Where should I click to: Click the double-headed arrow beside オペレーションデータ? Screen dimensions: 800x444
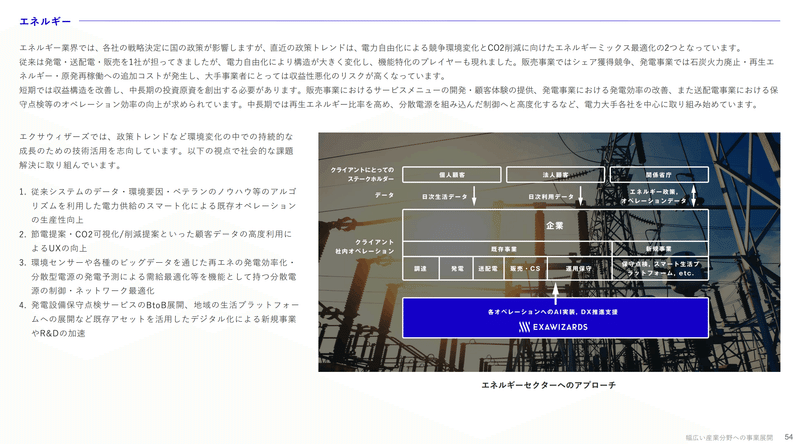pyautogui.click(x=693, y=196)
